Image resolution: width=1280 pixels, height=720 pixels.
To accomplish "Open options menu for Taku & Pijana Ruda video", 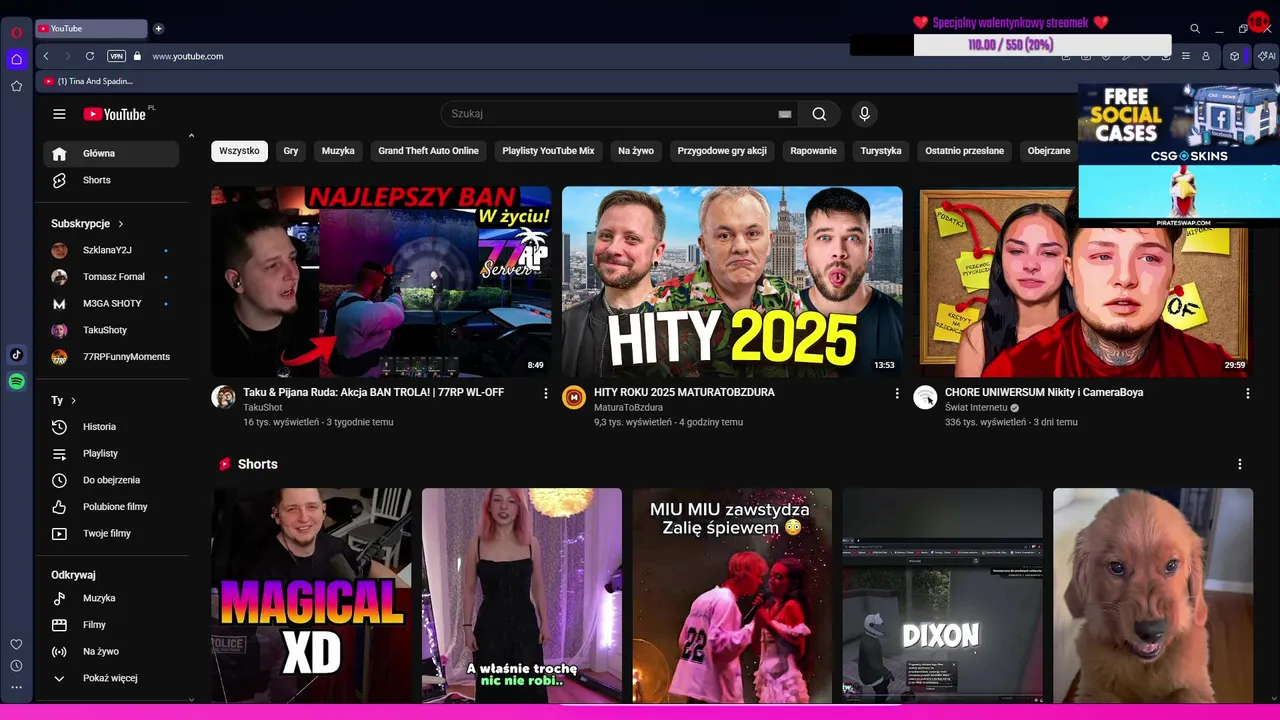I will pos(546,394).
